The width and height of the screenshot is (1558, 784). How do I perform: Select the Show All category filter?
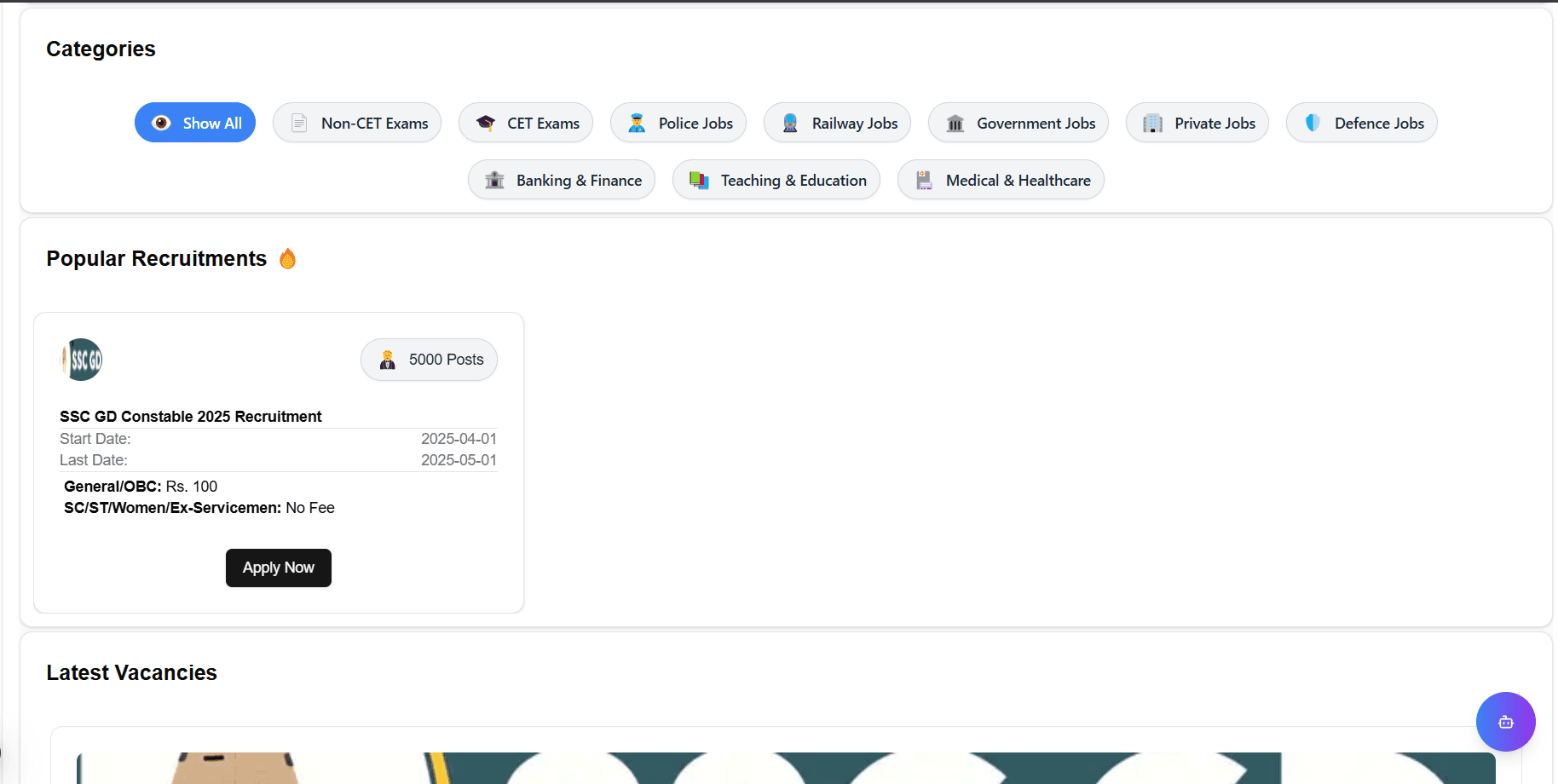tap(195, 123)
